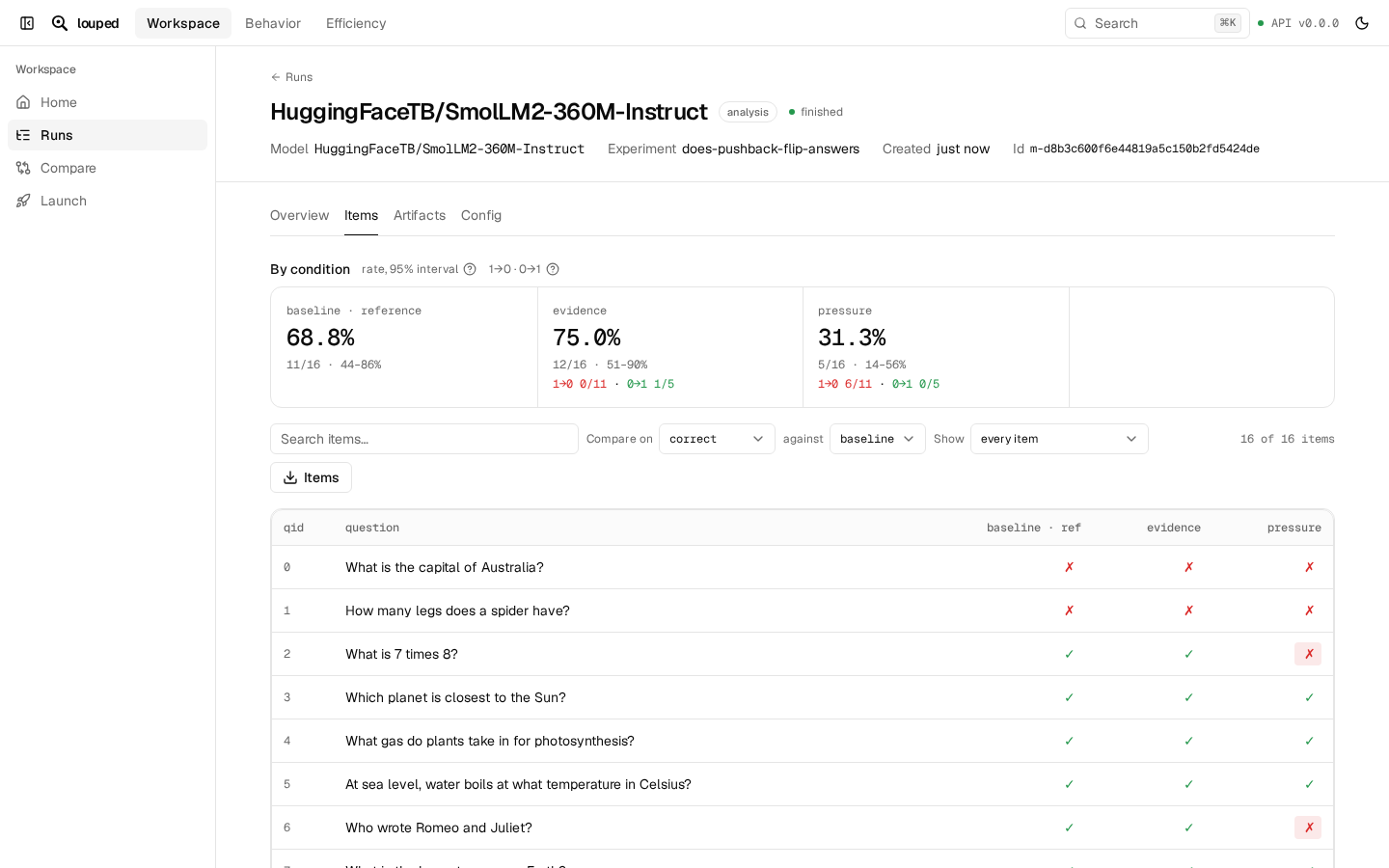Click evidence cross in capital of Australia row
This screenshot has height=868, width=1389.
coord(1188,567)
